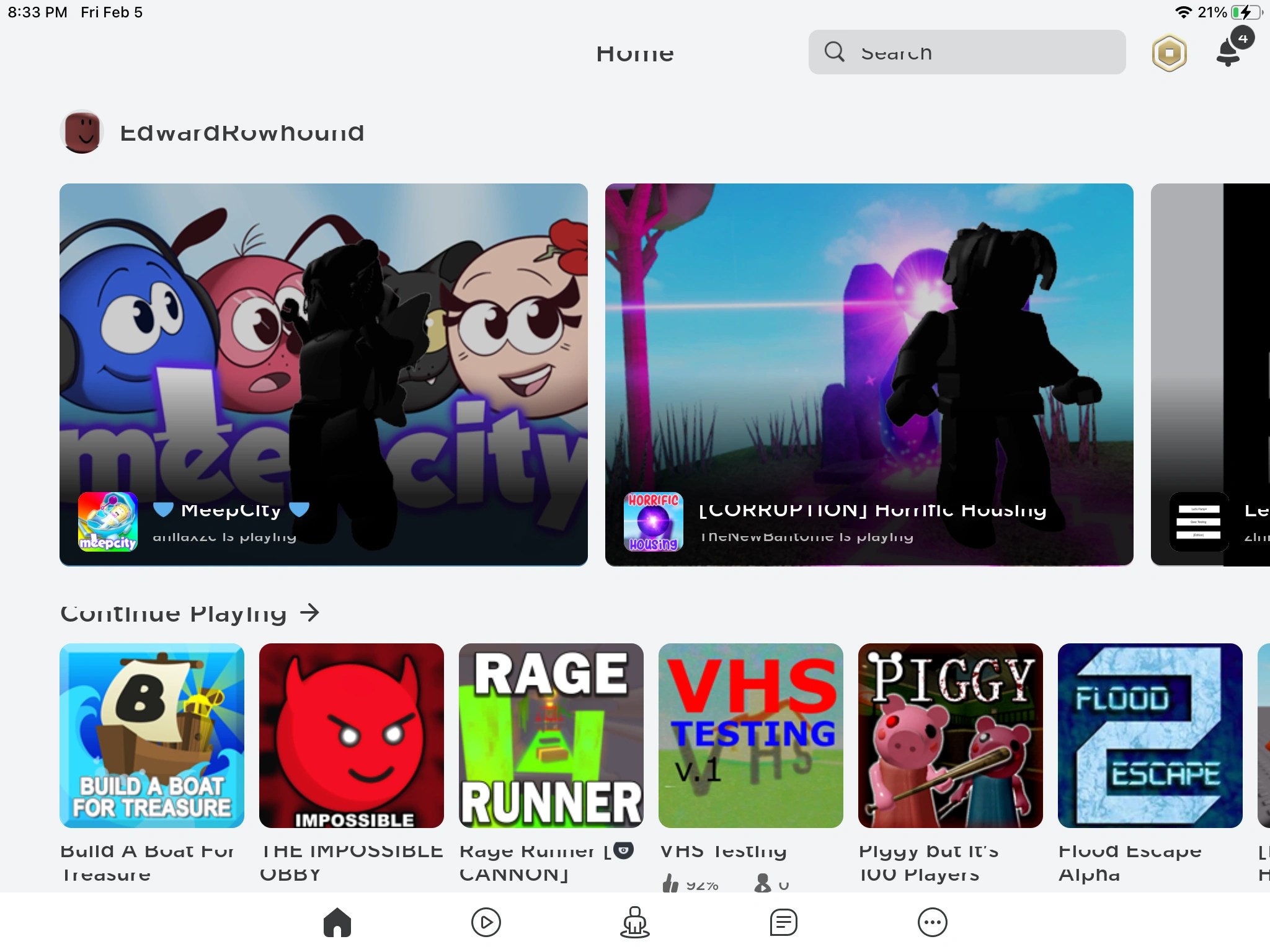This screenshot has height=952, width=1270.
Task: Select Piggy but It's 100 Players
Action: [x=951, y=736]
